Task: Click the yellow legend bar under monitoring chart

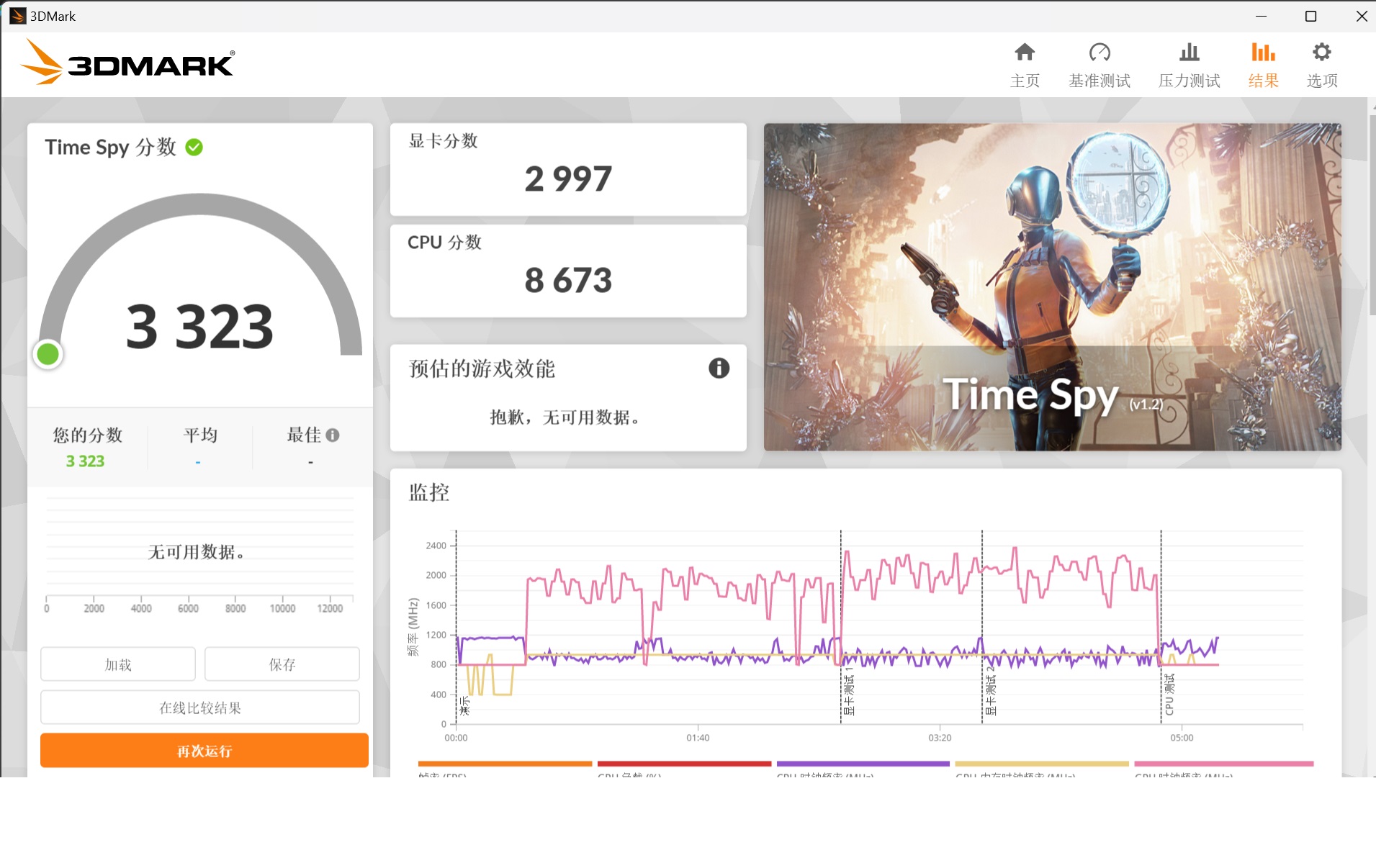Action: click(1042, 764)
